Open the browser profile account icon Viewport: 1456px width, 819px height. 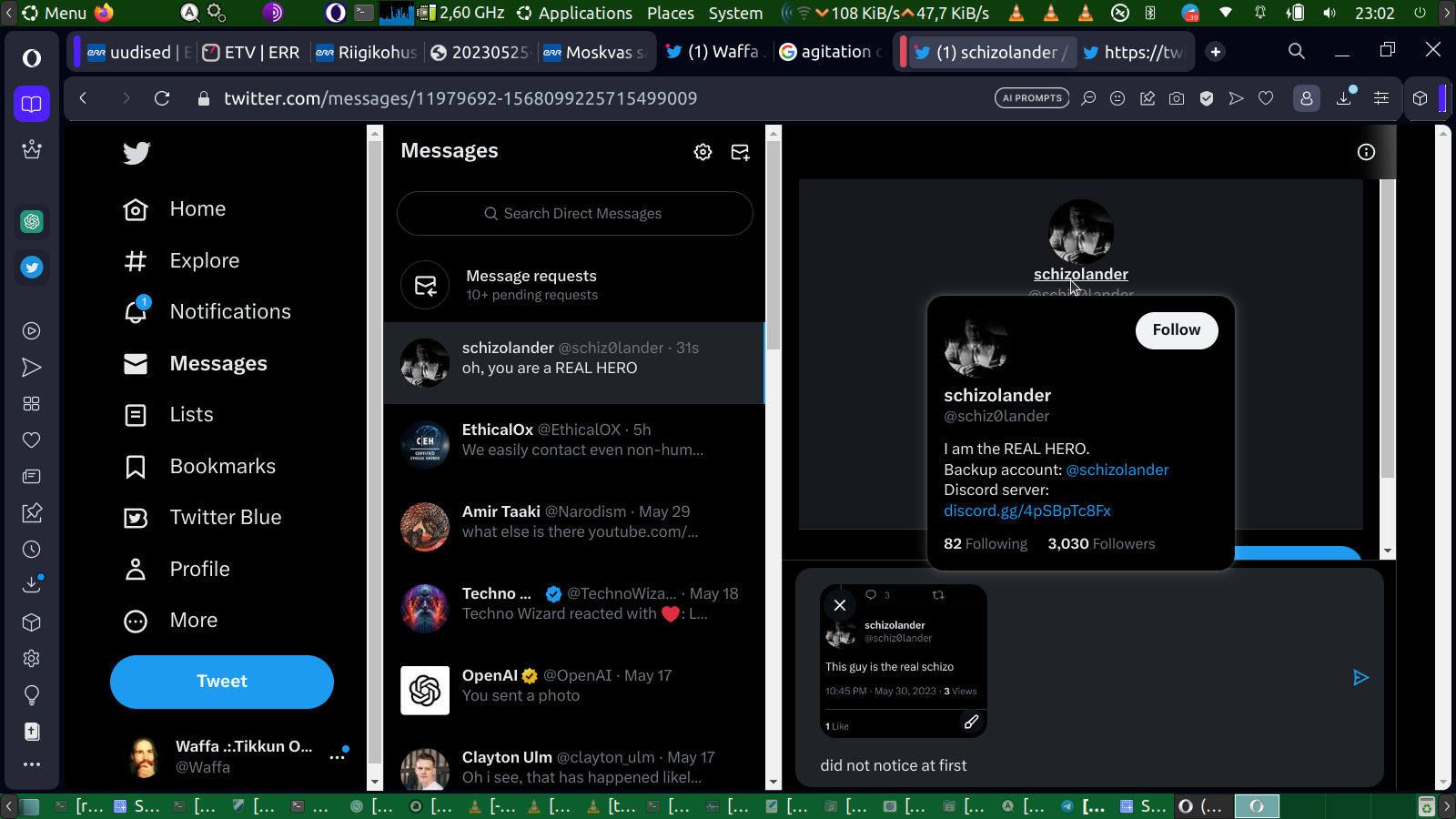click(x=1307, y=98)
